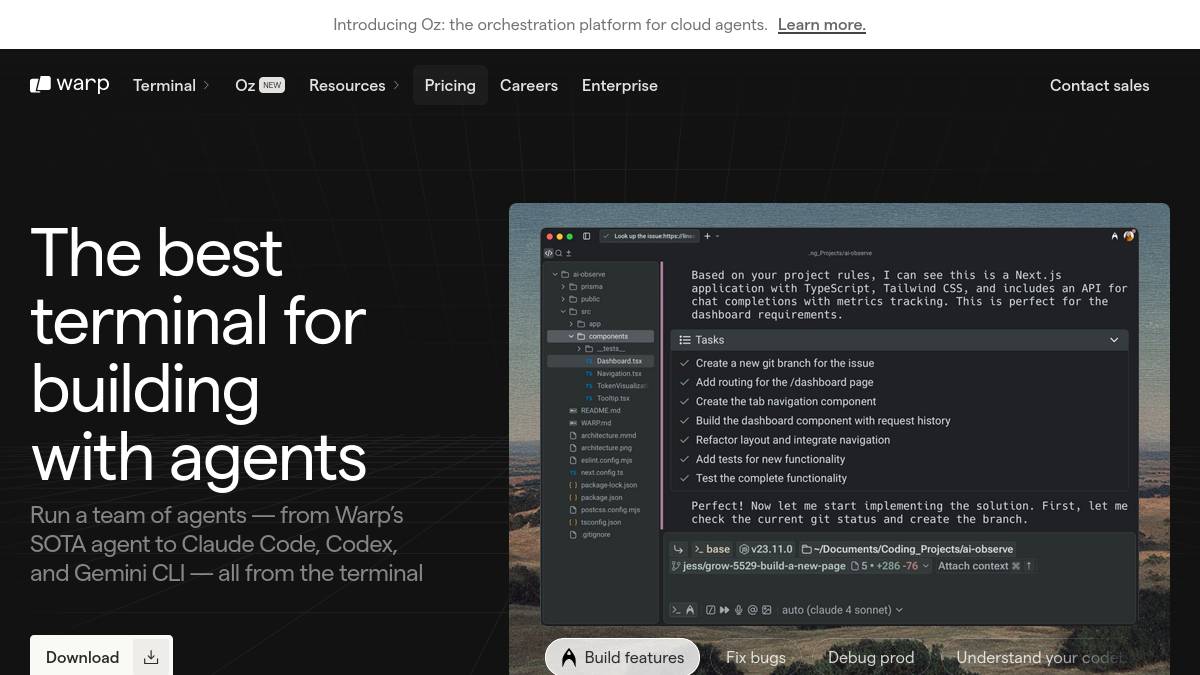Toggle the 'Create a new git branch' checkmark

[685, 363]
